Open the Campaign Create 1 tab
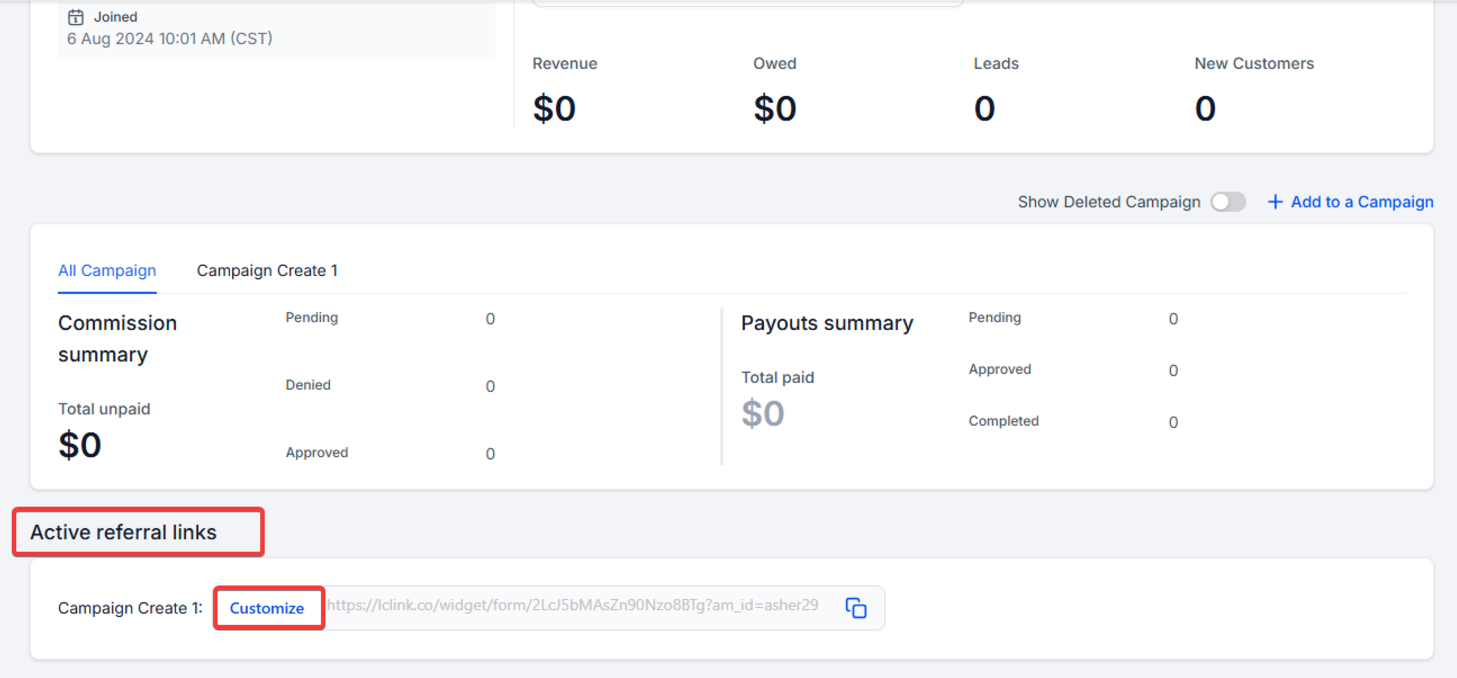The width and height of the screenshot is (1457, 678). [267, 270]
